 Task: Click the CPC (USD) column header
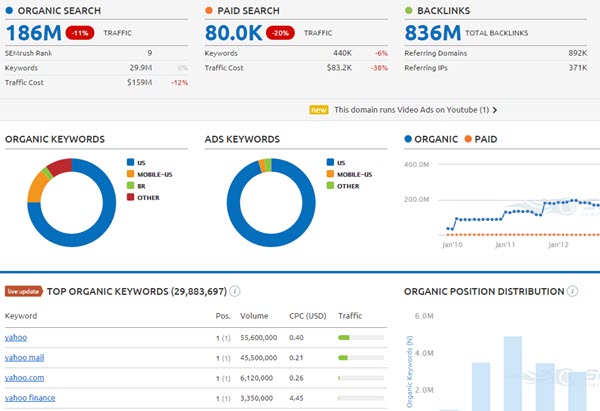(308, 316)
